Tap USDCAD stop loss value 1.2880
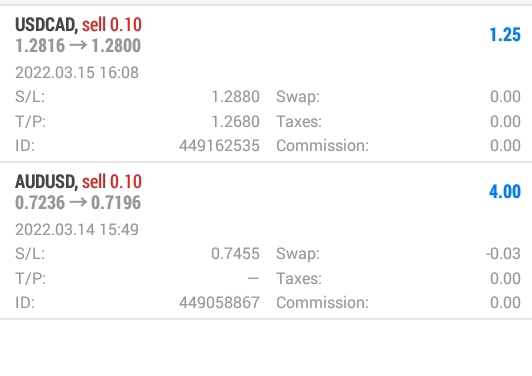The image size is (532, 376). point(235,97)
